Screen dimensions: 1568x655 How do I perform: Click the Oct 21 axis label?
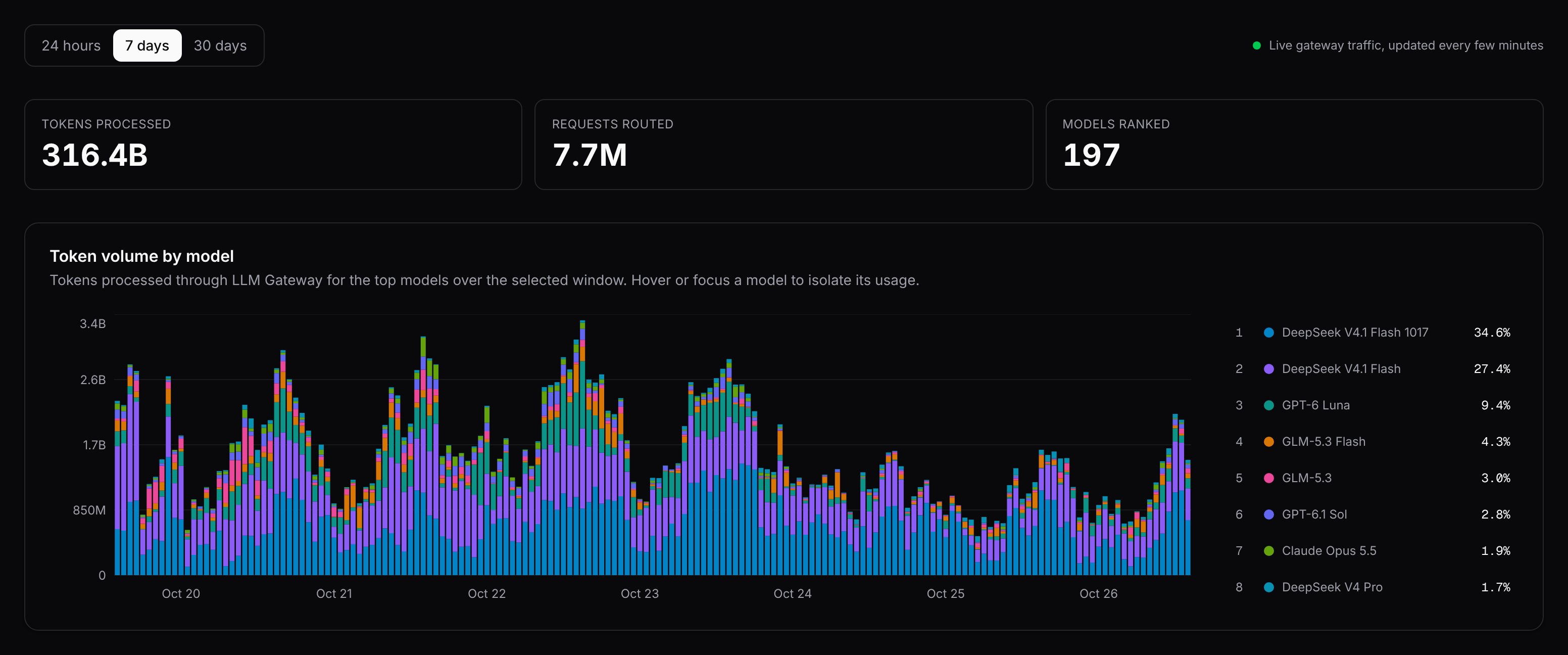coord(333,594)
